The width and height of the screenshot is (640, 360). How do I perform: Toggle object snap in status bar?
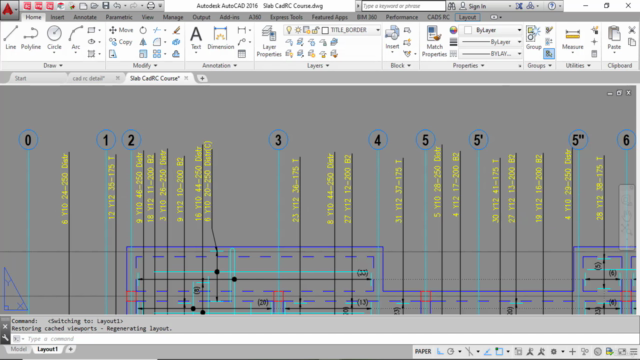pyautogui.click(x=499, y=351)
